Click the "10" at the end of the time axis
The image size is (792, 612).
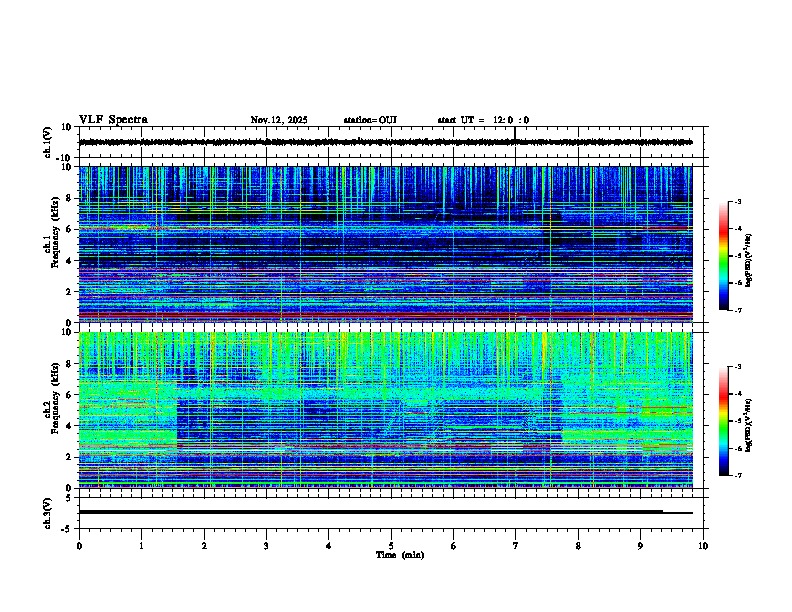(x=703, y=546)
